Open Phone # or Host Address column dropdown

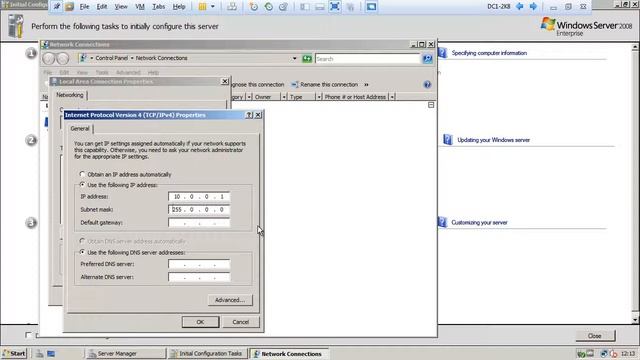click(392, 97)
